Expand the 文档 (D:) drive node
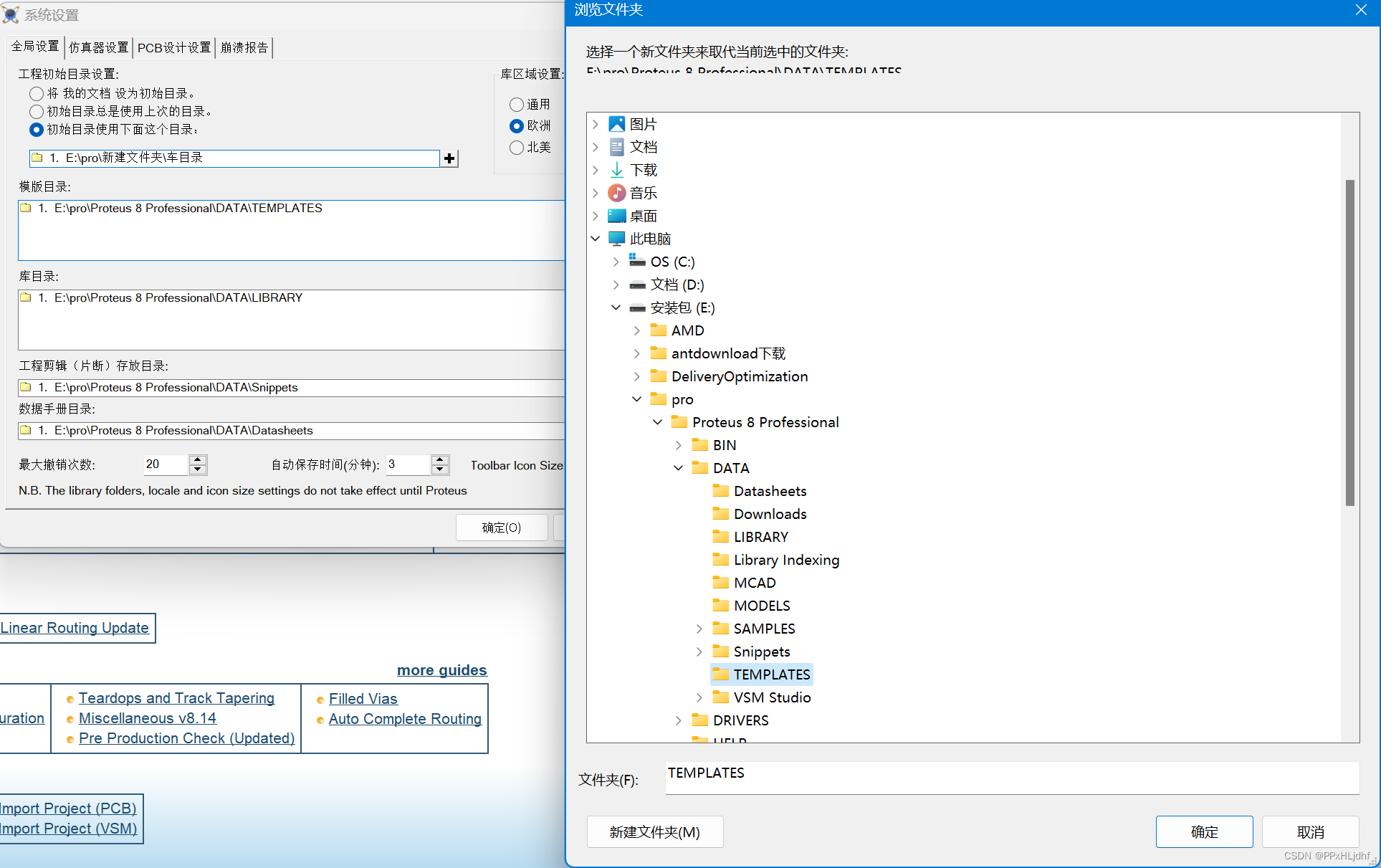The height and width of the screenshot is (868, 1381). coord(616,285)
